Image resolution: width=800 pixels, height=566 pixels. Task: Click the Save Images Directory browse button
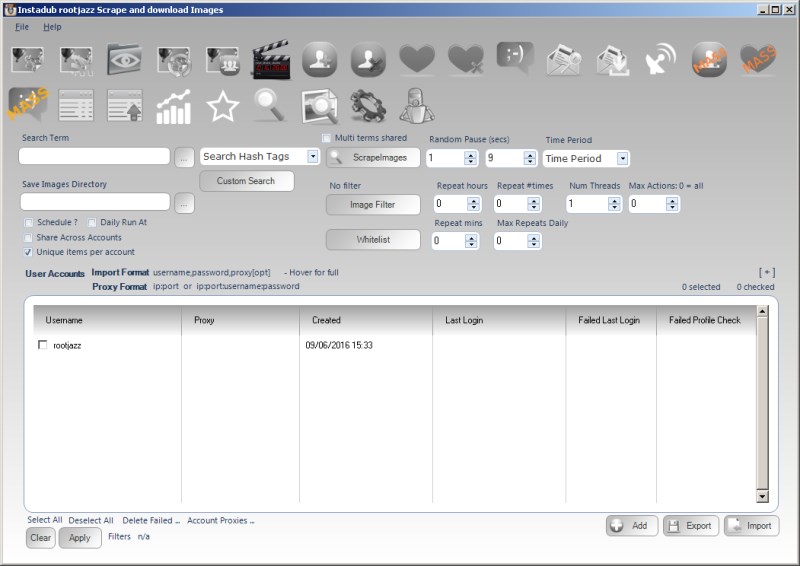coord(184,204)
